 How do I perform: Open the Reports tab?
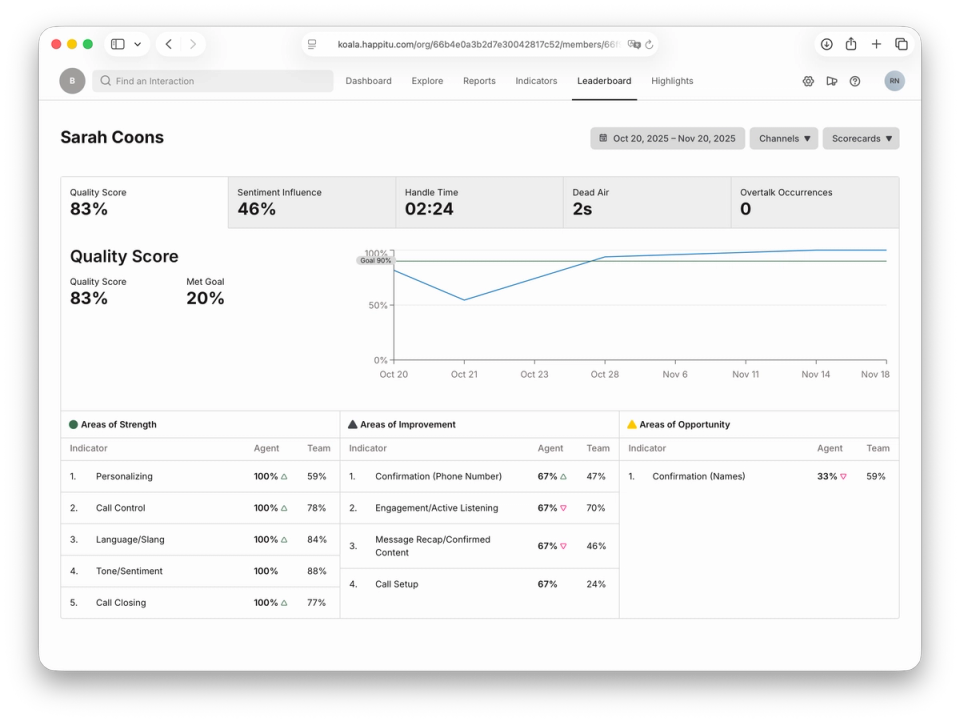coord(479,81)
